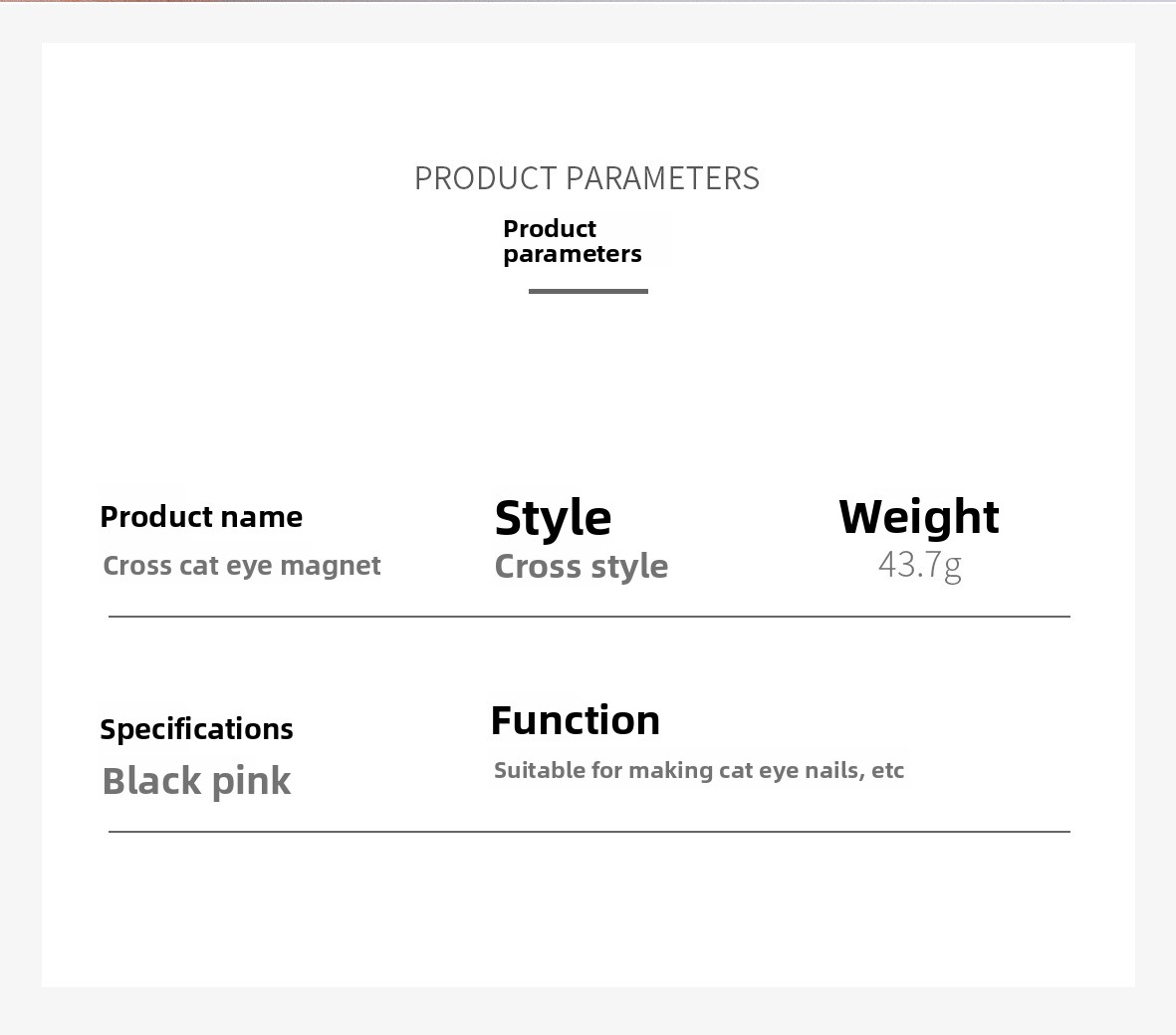Select the 'Cross cat eye' text

187,566
